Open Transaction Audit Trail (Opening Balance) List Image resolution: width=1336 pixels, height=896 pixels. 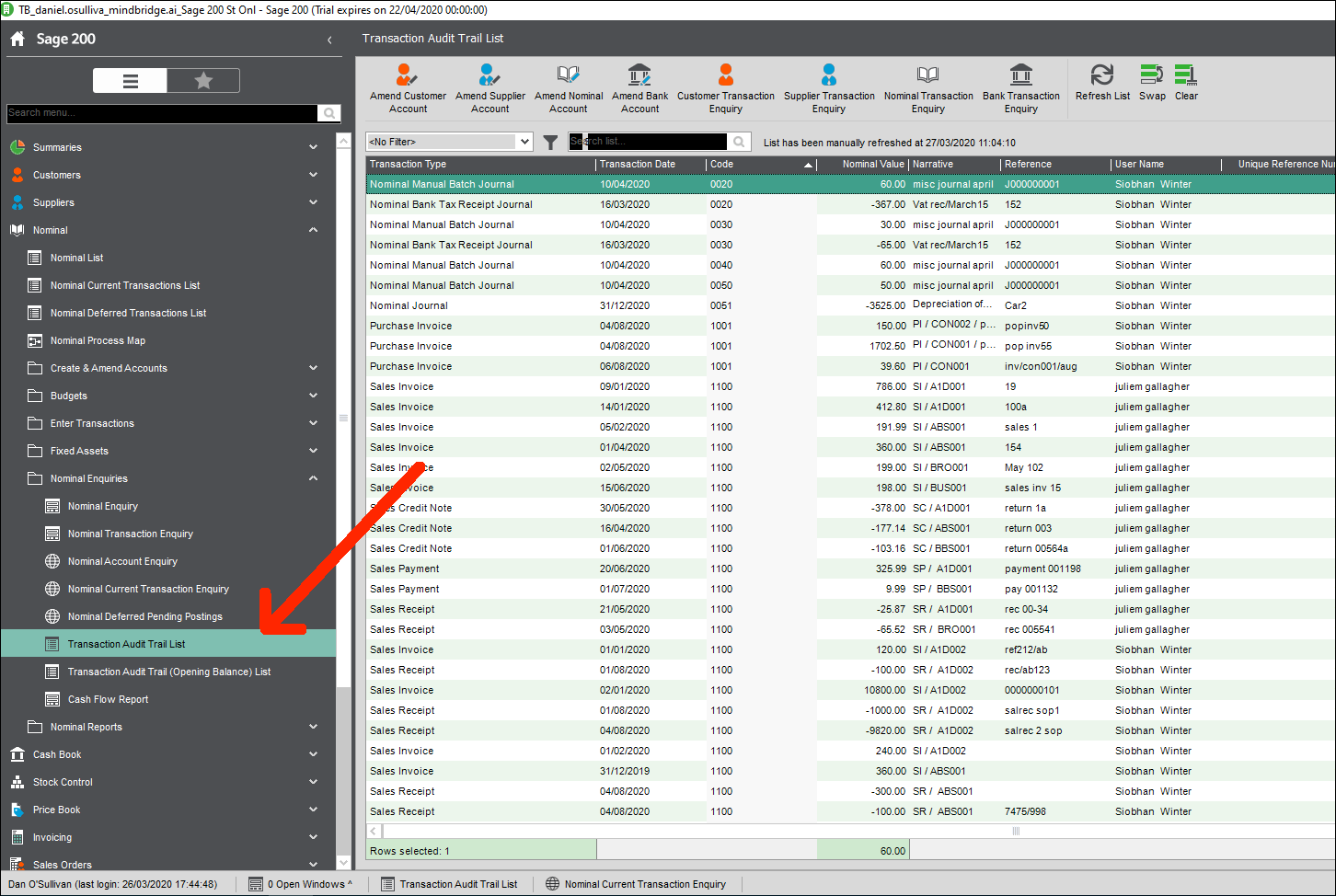[x=168, y=672]
